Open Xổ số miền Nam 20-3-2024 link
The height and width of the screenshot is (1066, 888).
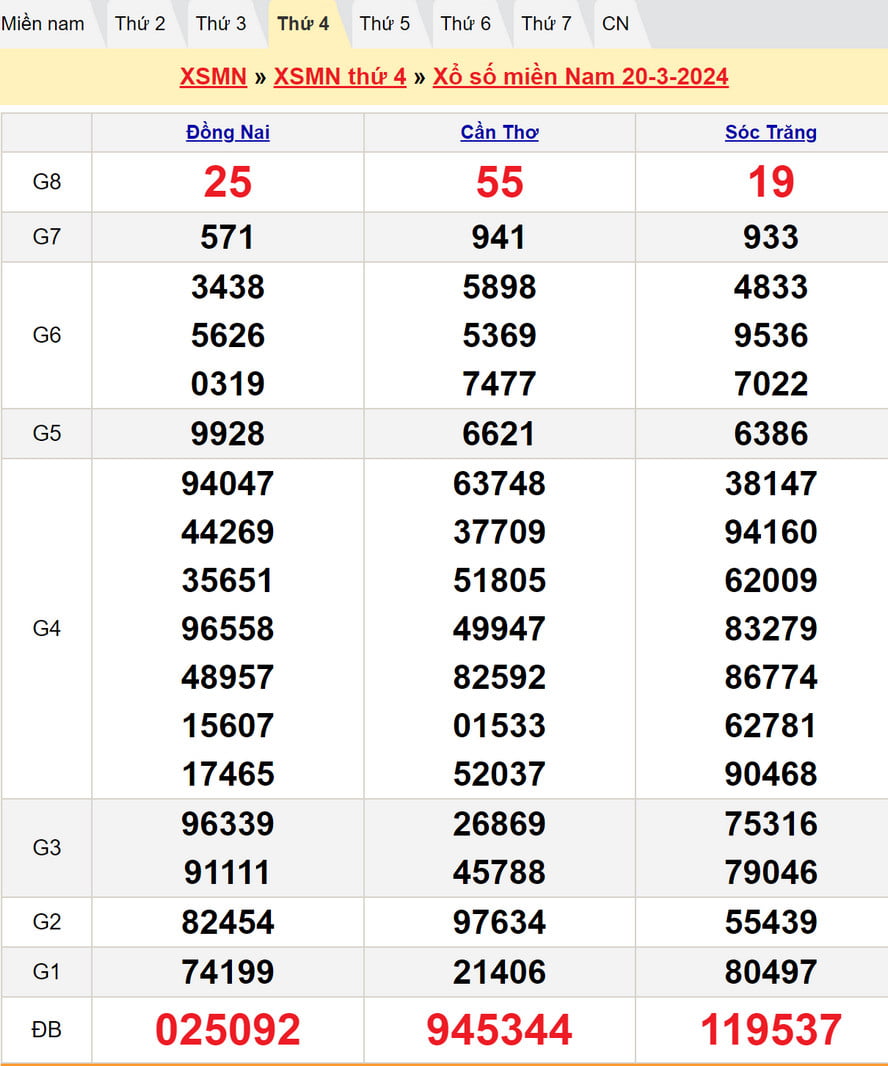click(580, 77)
